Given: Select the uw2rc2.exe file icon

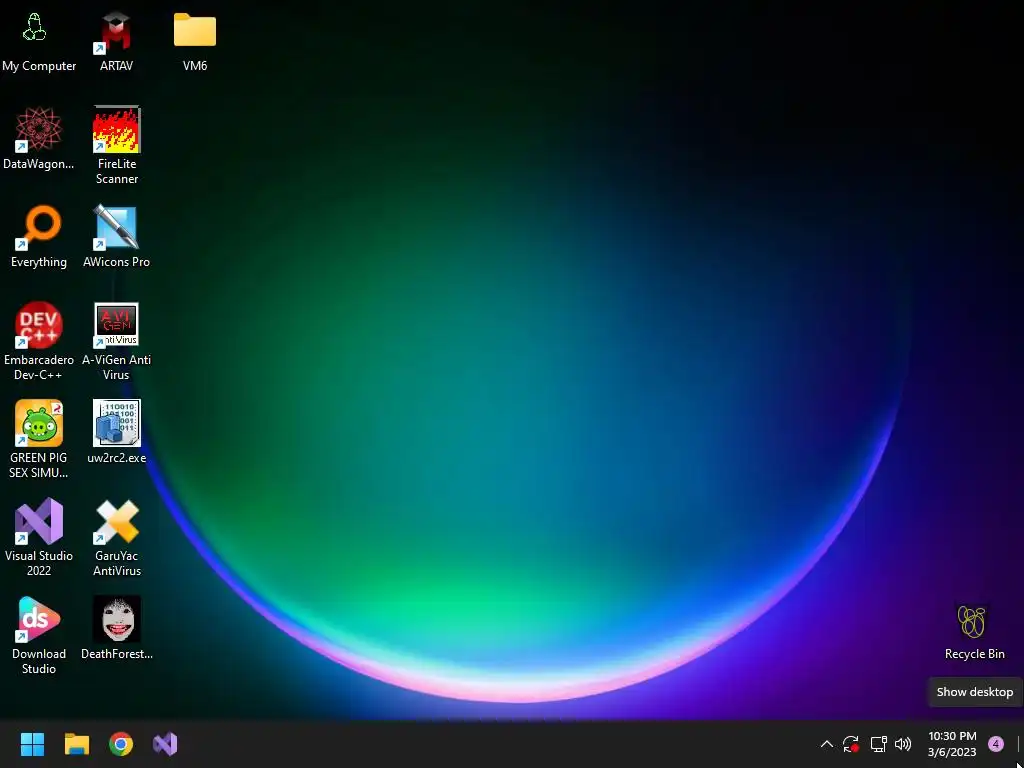Looking at the screenshot, I should point(116,423).
